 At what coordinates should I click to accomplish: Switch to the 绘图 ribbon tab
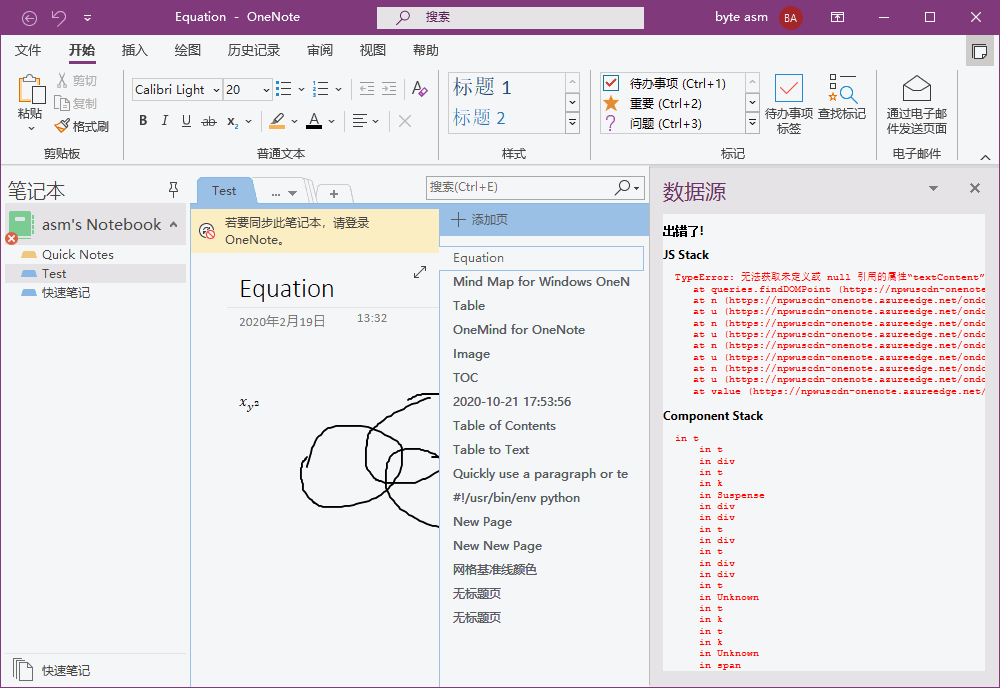tap(188, 50)
